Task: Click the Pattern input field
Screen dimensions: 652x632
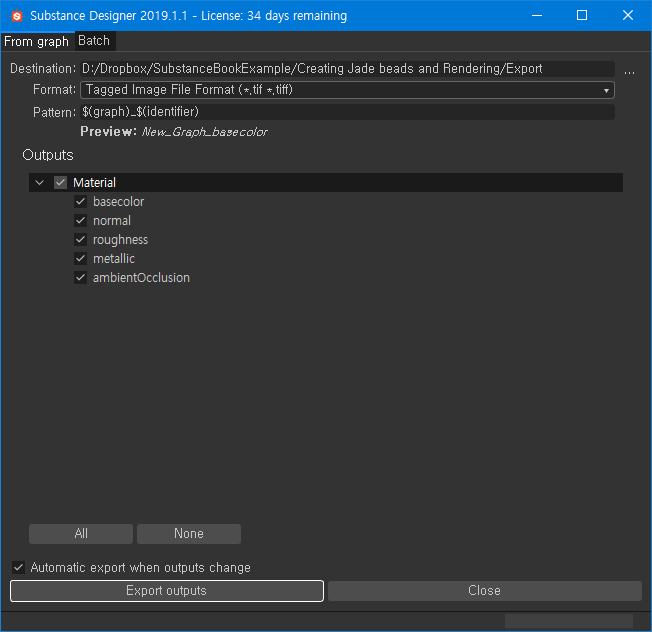Action: 347,112
